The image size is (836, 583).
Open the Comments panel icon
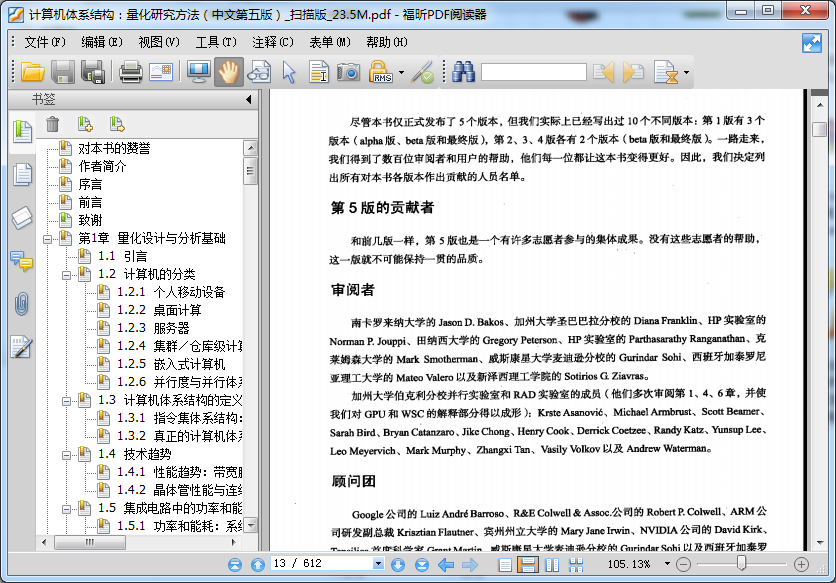click(x=22, y=261)
